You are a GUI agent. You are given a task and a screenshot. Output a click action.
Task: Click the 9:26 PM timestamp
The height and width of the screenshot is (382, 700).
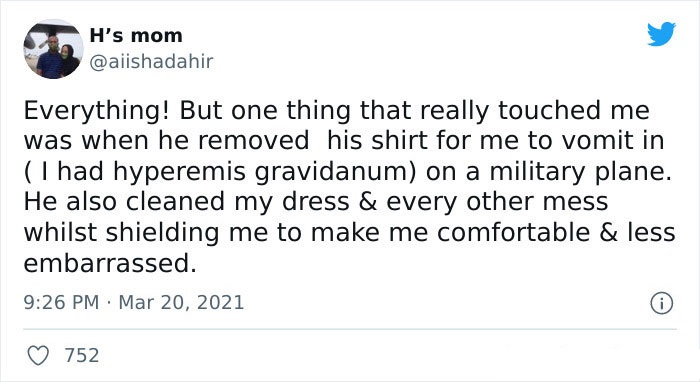click(x=61, y=302)
